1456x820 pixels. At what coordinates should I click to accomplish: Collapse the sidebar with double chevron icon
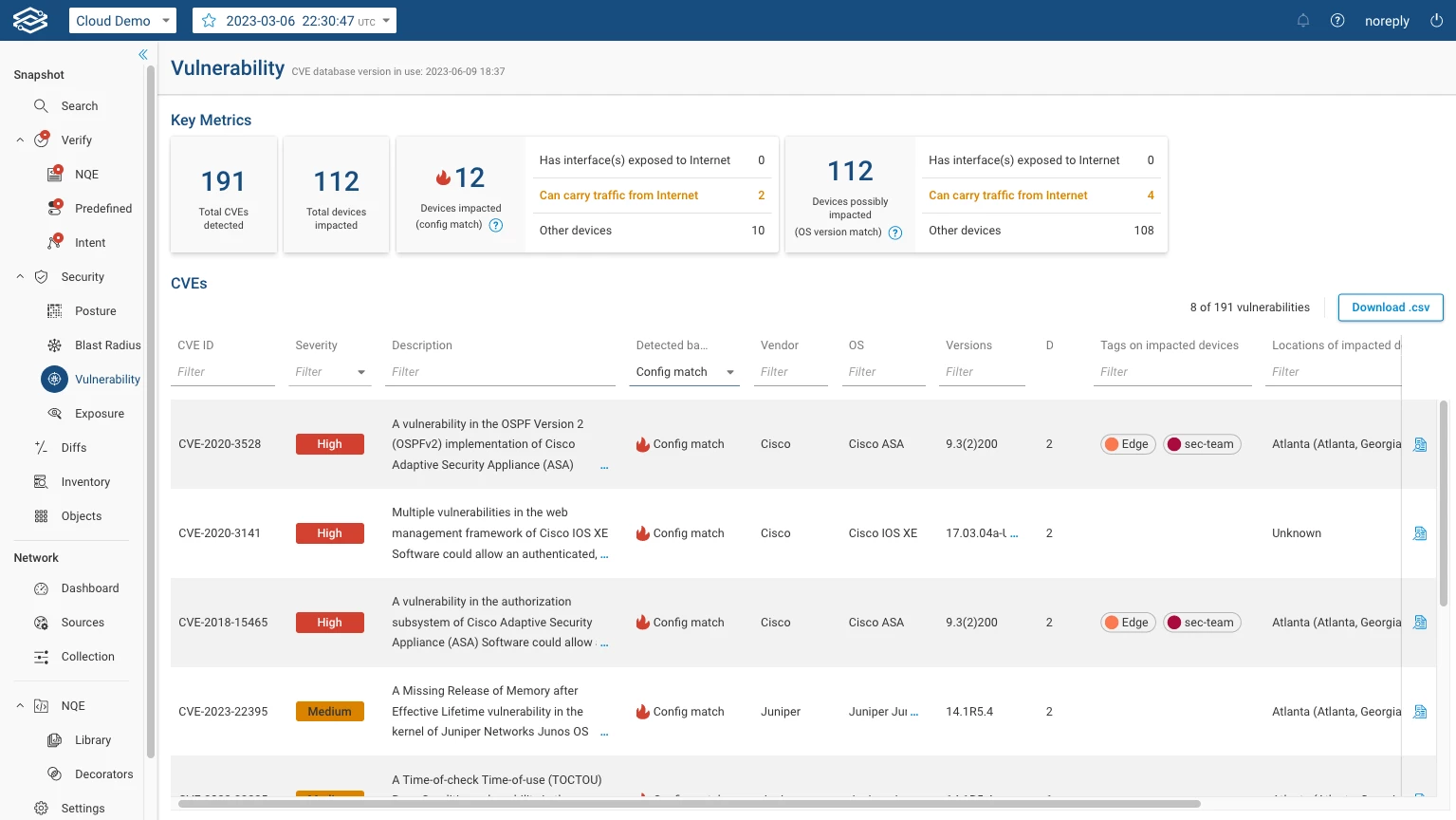(143, 55)
